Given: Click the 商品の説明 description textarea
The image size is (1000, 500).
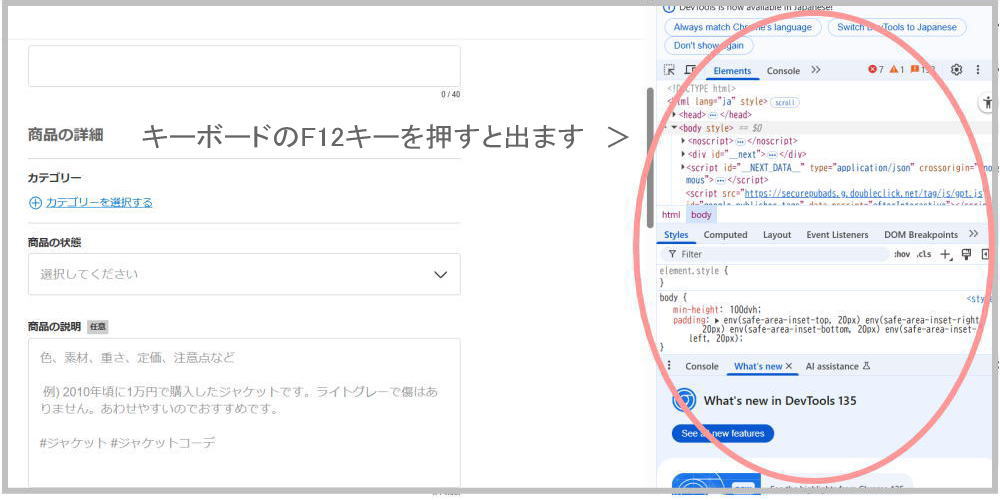Looking at the screenshot, I should pos(244,415).
